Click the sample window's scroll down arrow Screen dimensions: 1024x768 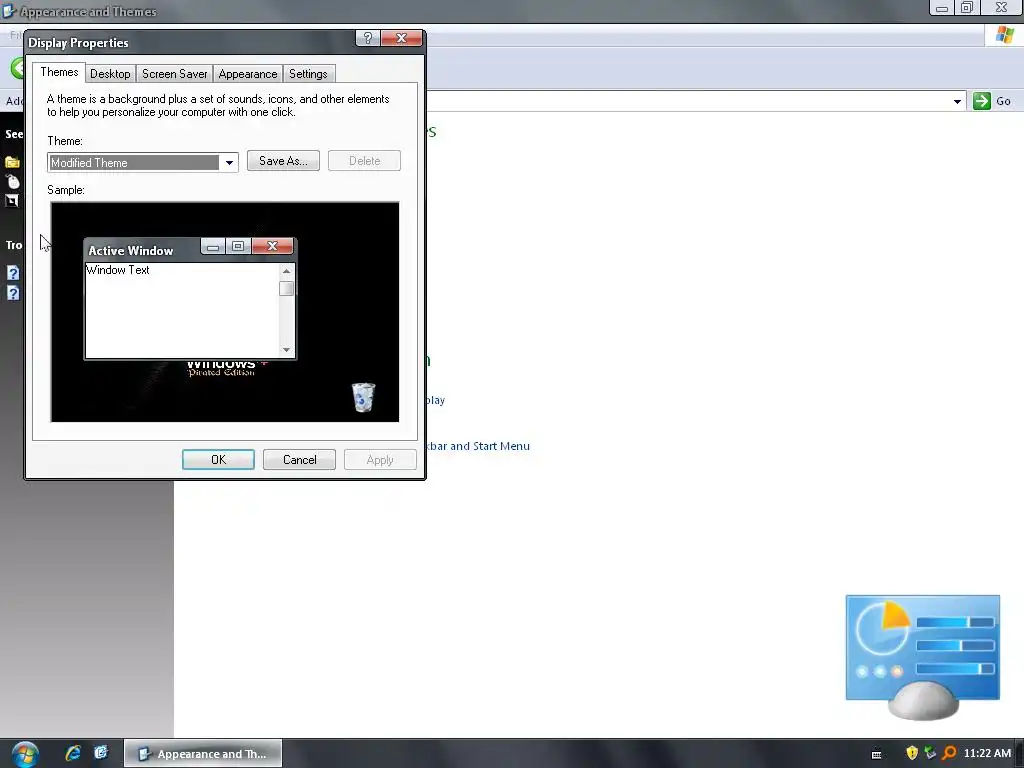coord(286,349)
